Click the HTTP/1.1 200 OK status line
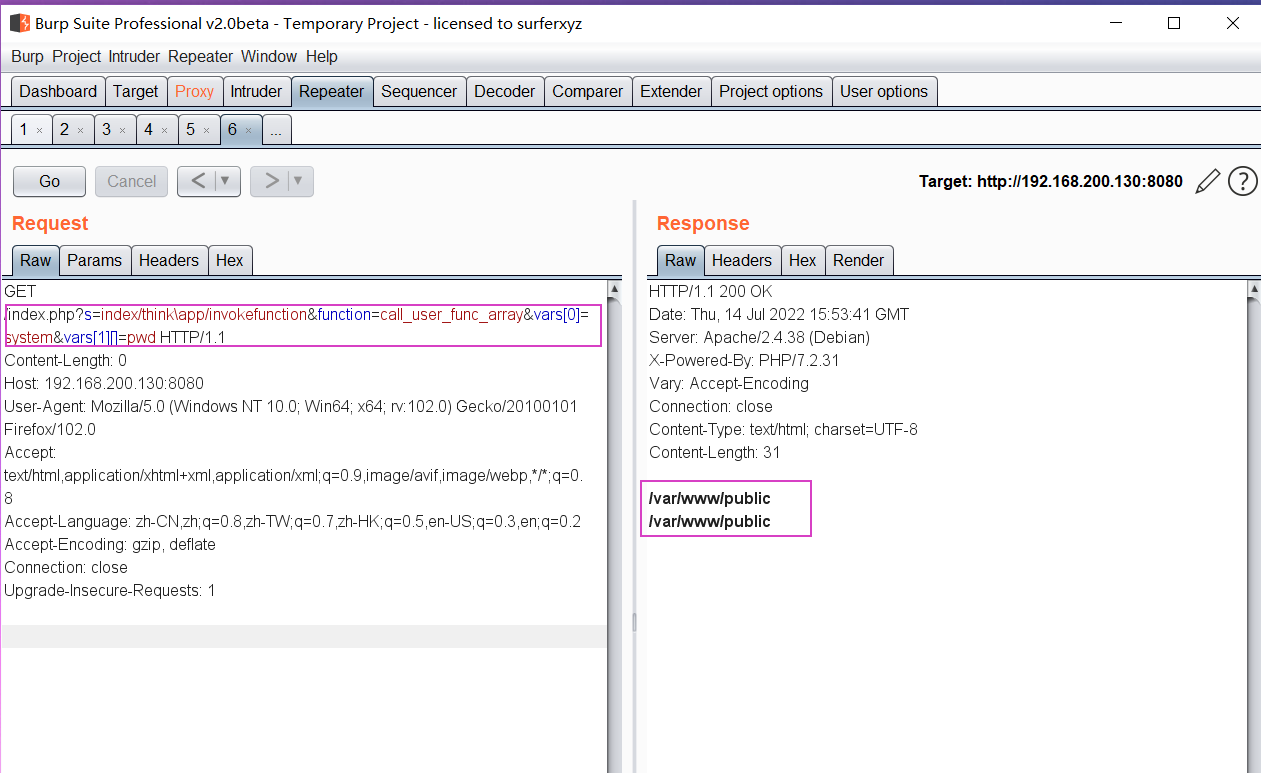Viewport: 1261px width, 773px height. pos(711,292)
